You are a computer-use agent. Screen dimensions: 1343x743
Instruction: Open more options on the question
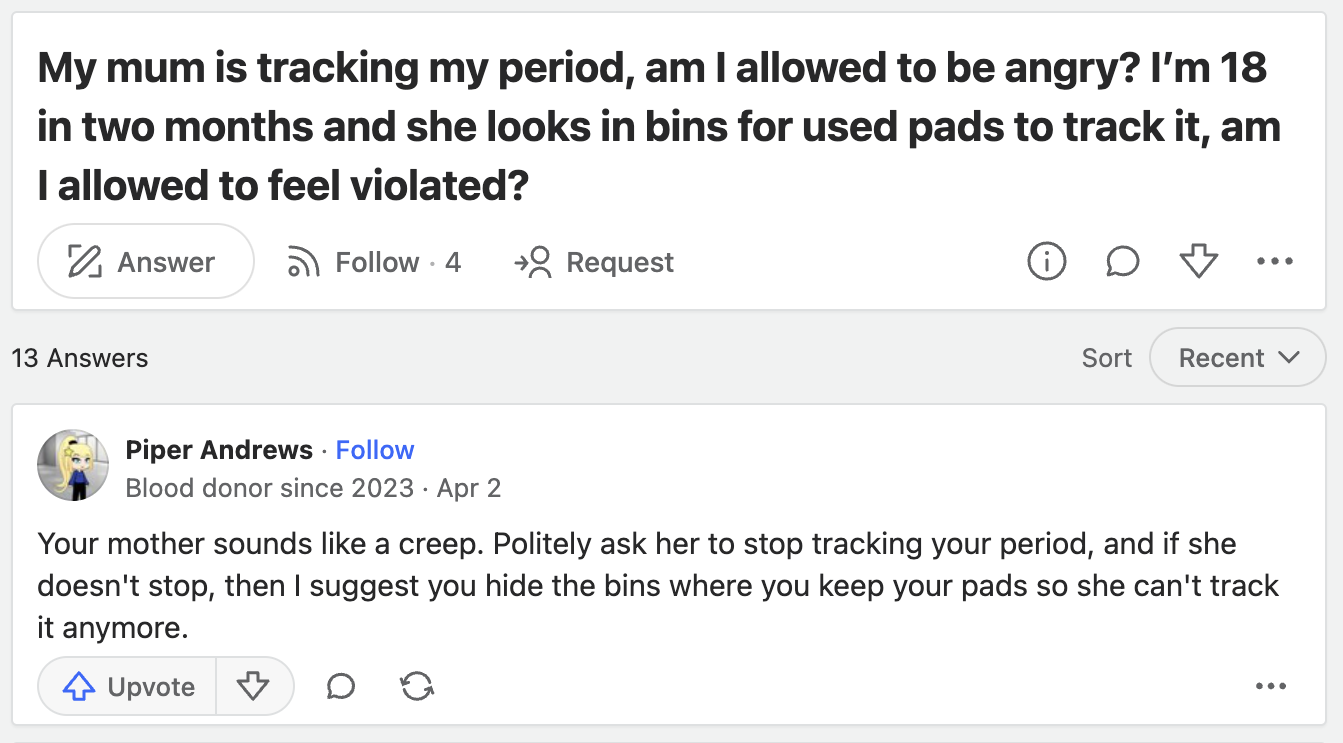point(1274,261)
